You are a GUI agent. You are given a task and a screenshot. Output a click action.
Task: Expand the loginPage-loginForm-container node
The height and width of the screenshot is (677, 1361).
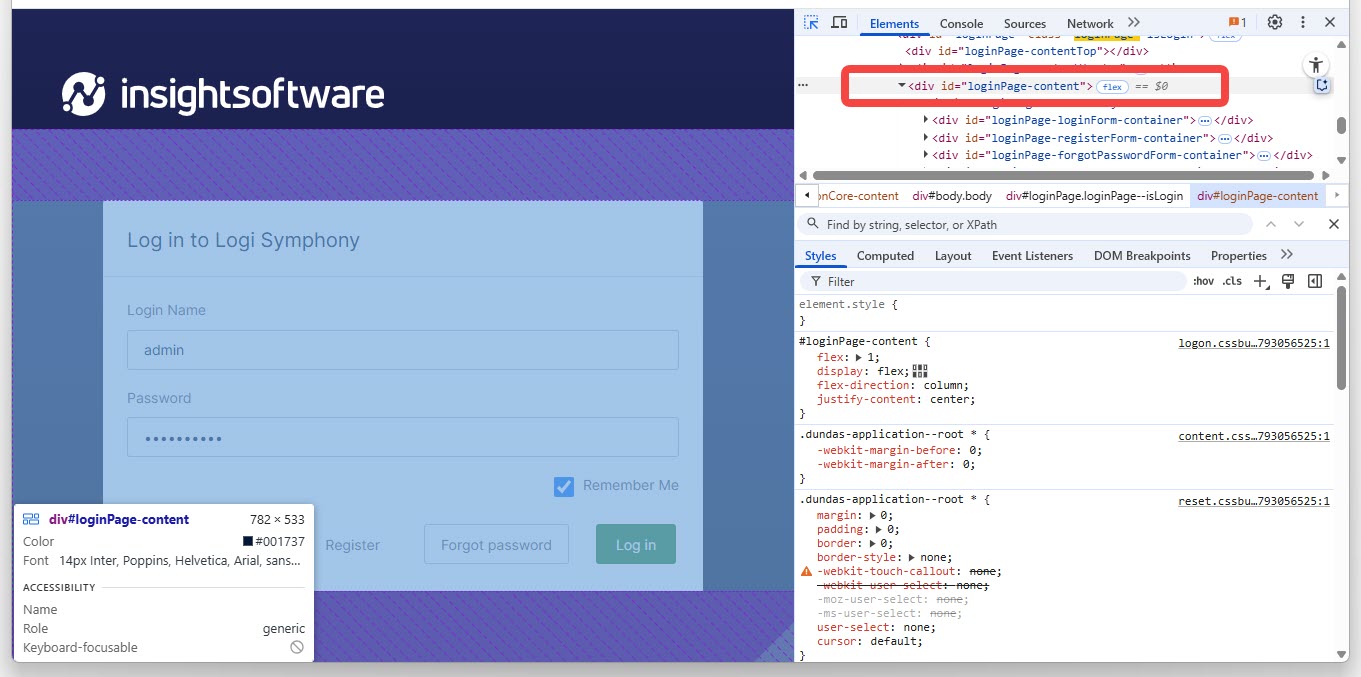[925, 119]
